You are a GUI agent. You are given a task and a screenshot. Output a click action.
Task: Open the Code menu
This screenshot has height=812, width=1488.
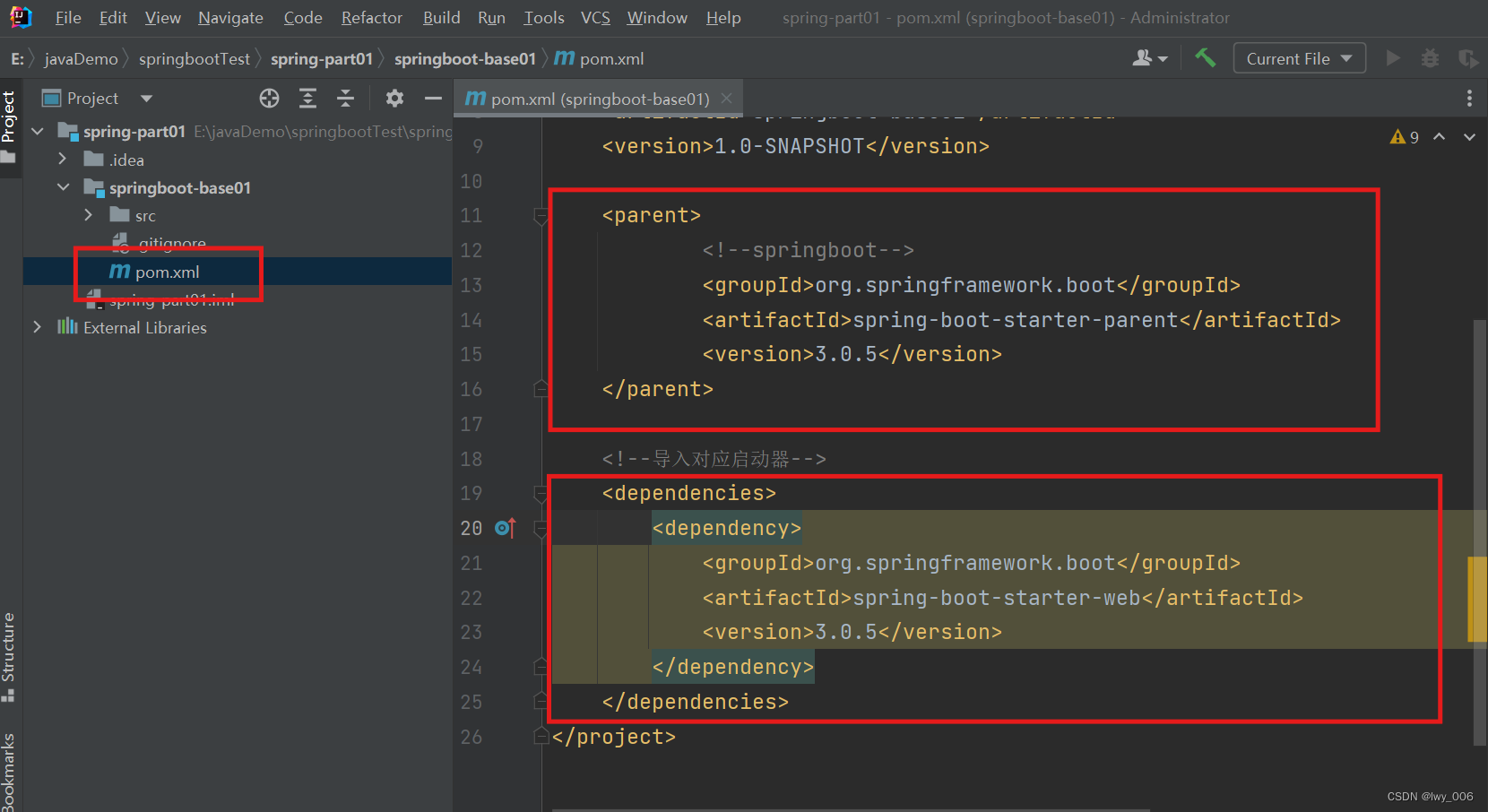click(x=303, y=18)
